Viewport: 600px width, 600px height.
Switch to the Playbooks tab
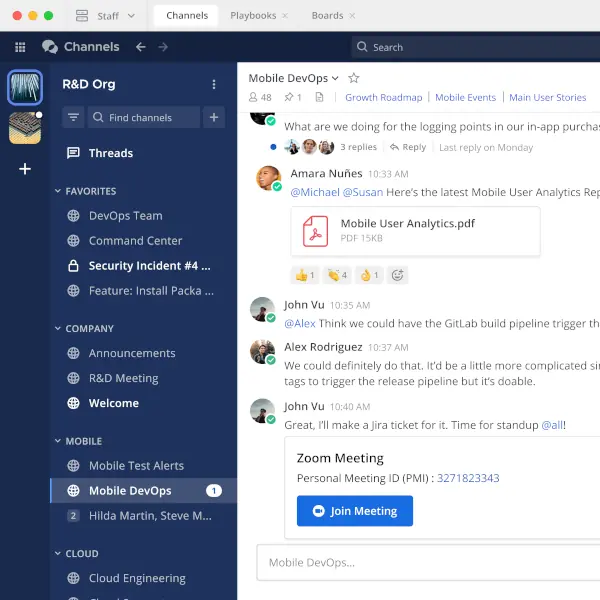coord(254,16)
